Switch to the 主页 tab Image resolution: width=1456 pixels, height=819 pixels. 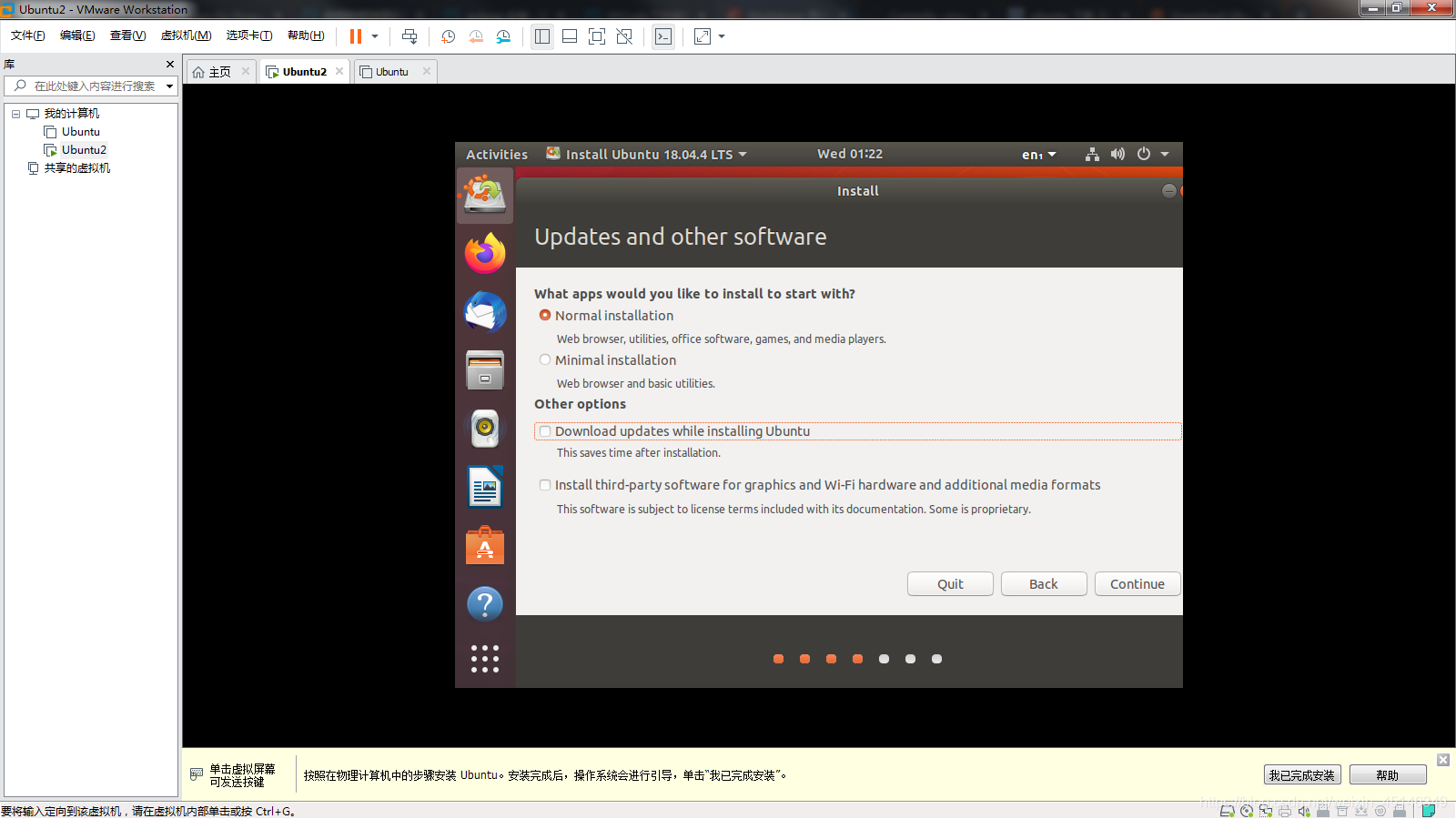(x=219, y=72)
